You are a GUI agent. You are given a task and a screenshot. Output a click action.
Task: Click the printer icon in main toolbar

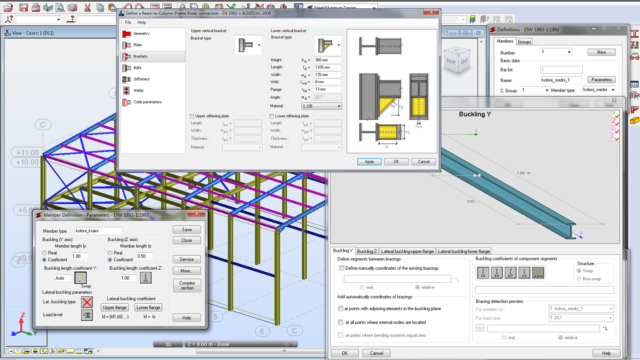(x=36, y=7)
